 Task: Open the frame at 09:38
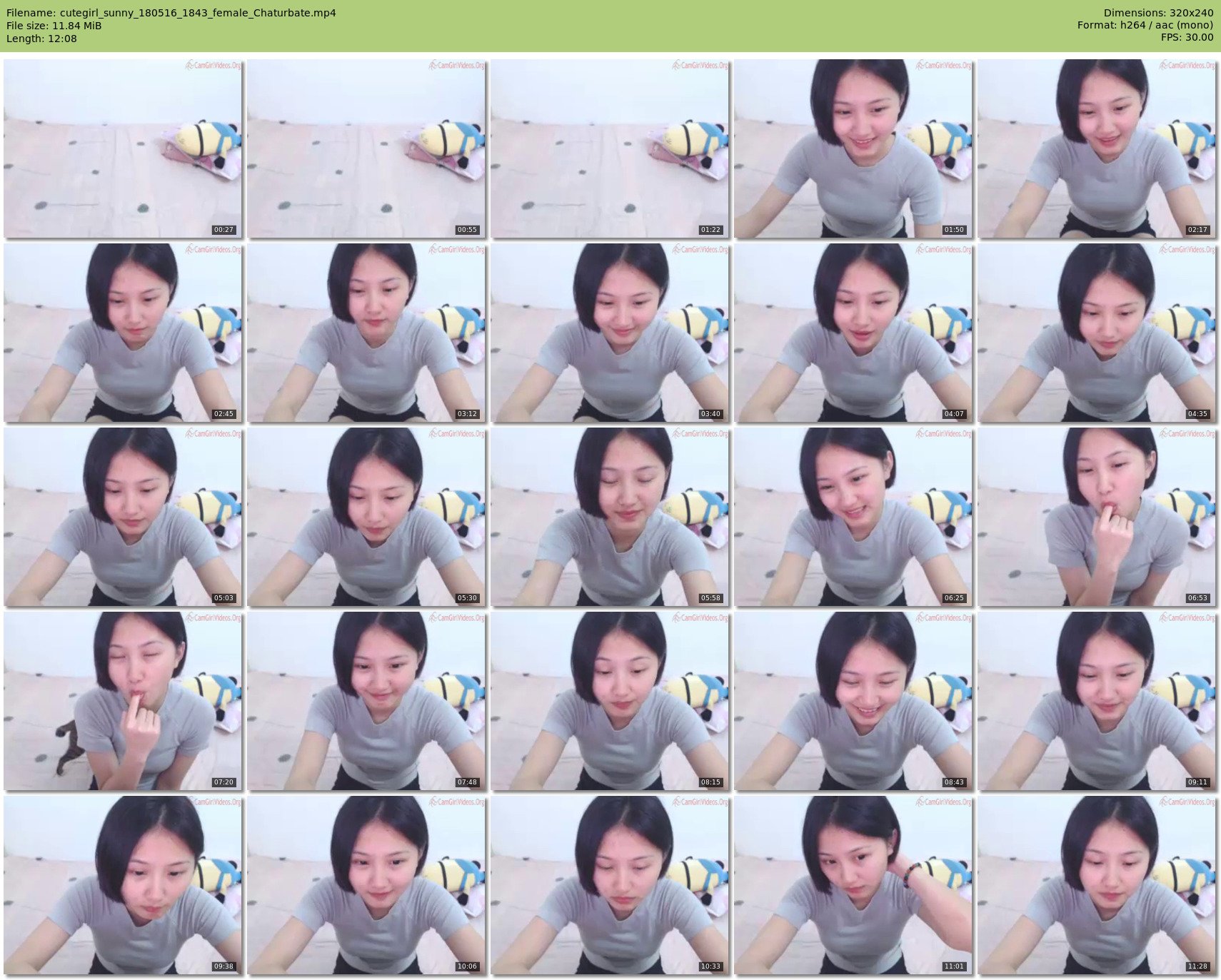coord(123,885)
